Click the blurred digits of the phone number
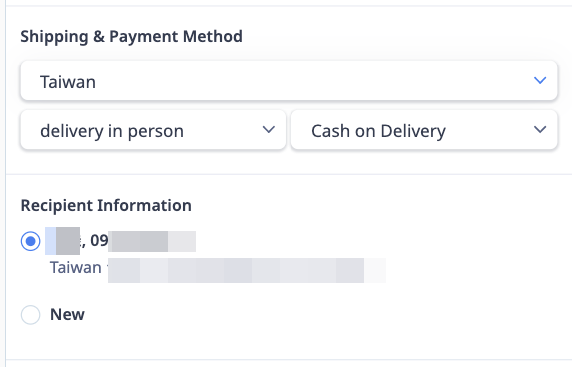This screenshot has height=367, width=572. click(152, 241)
